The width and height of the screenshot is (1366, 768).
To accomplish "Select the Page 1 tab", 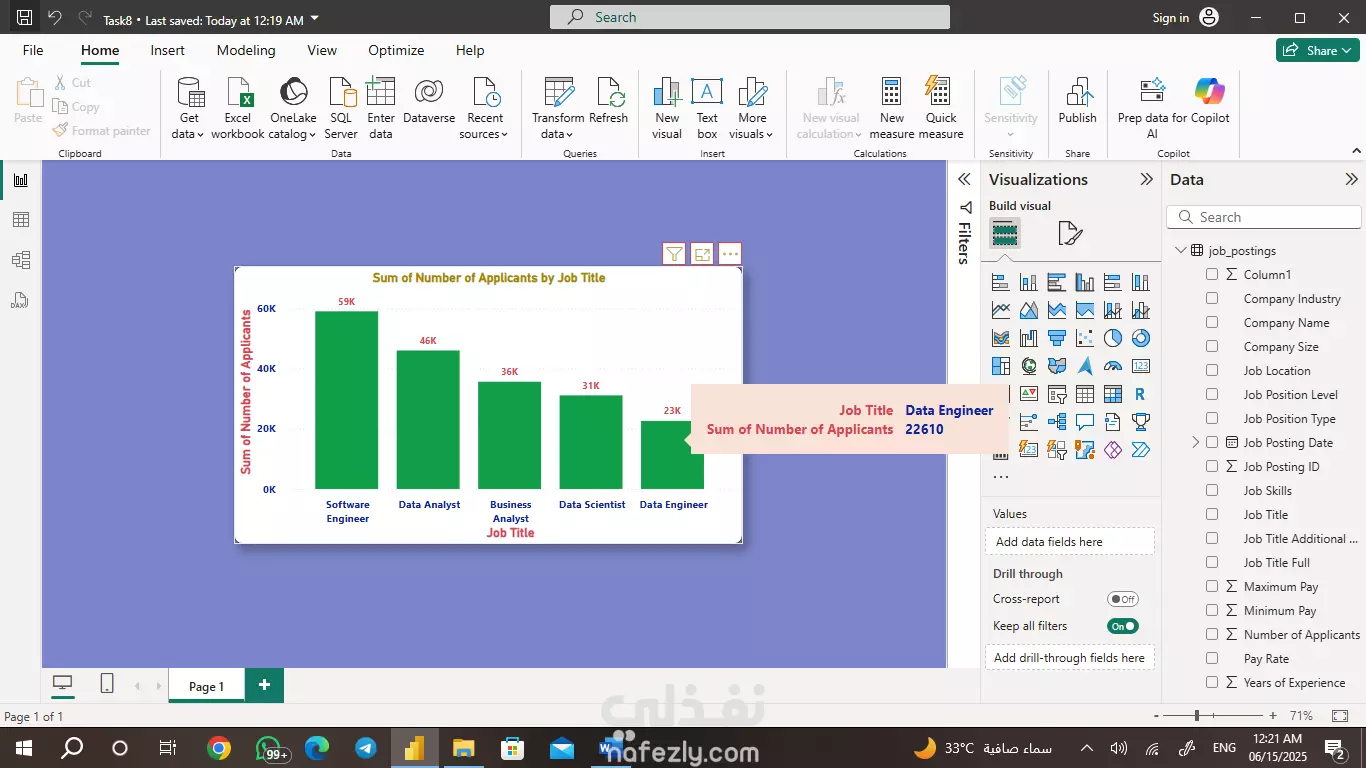I will click(207, 686).
